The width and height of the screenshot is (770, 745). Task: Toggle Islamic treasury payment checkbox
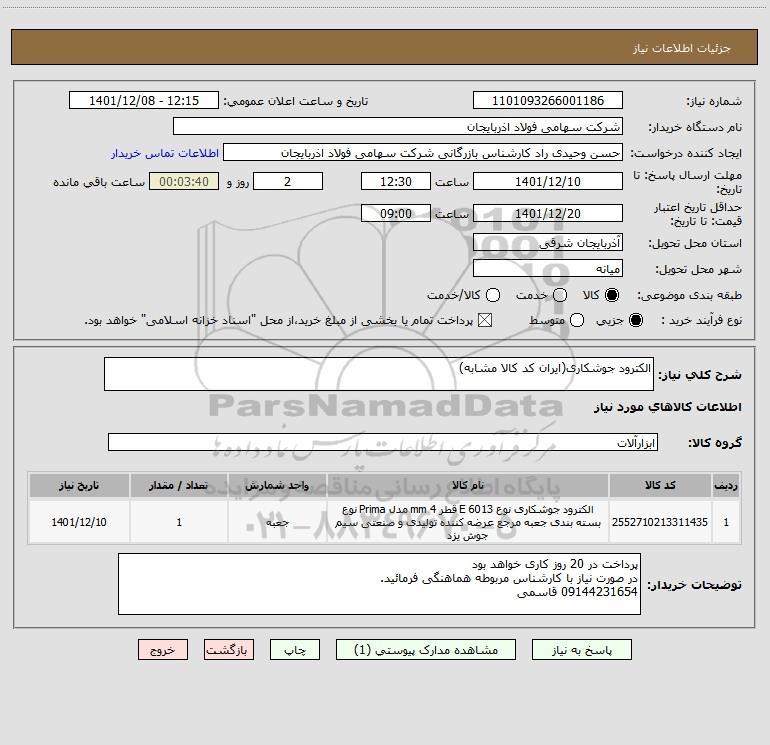pyautogui.click(x=485, y=320)
